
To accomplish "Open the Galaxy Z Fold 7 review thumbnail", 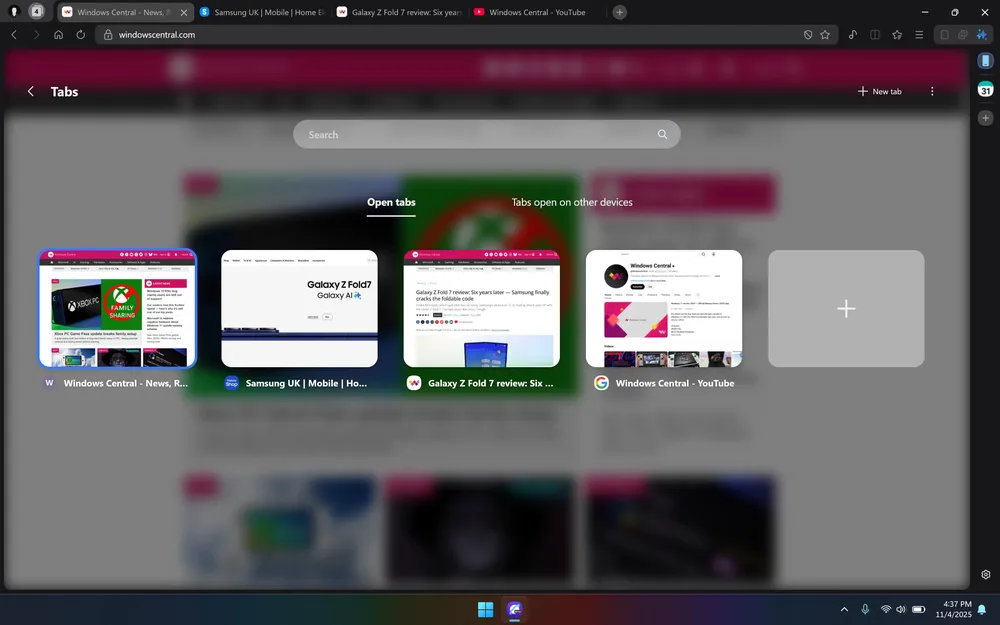I will [x=482, y=308].
